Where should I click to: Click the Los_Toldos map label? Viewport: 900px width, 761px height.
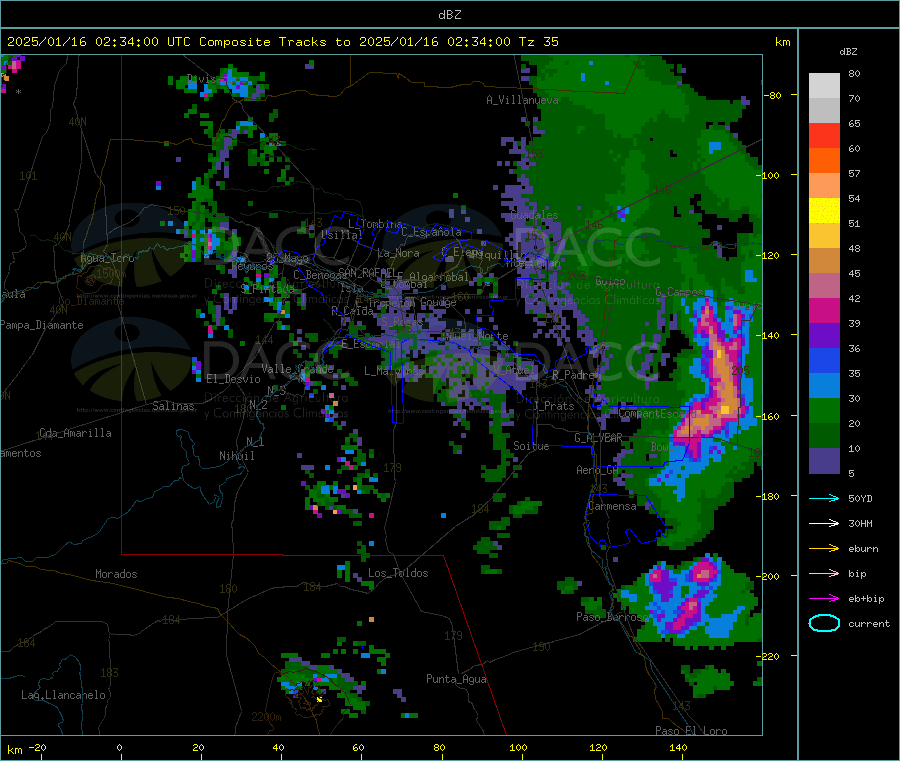point(398,573)
